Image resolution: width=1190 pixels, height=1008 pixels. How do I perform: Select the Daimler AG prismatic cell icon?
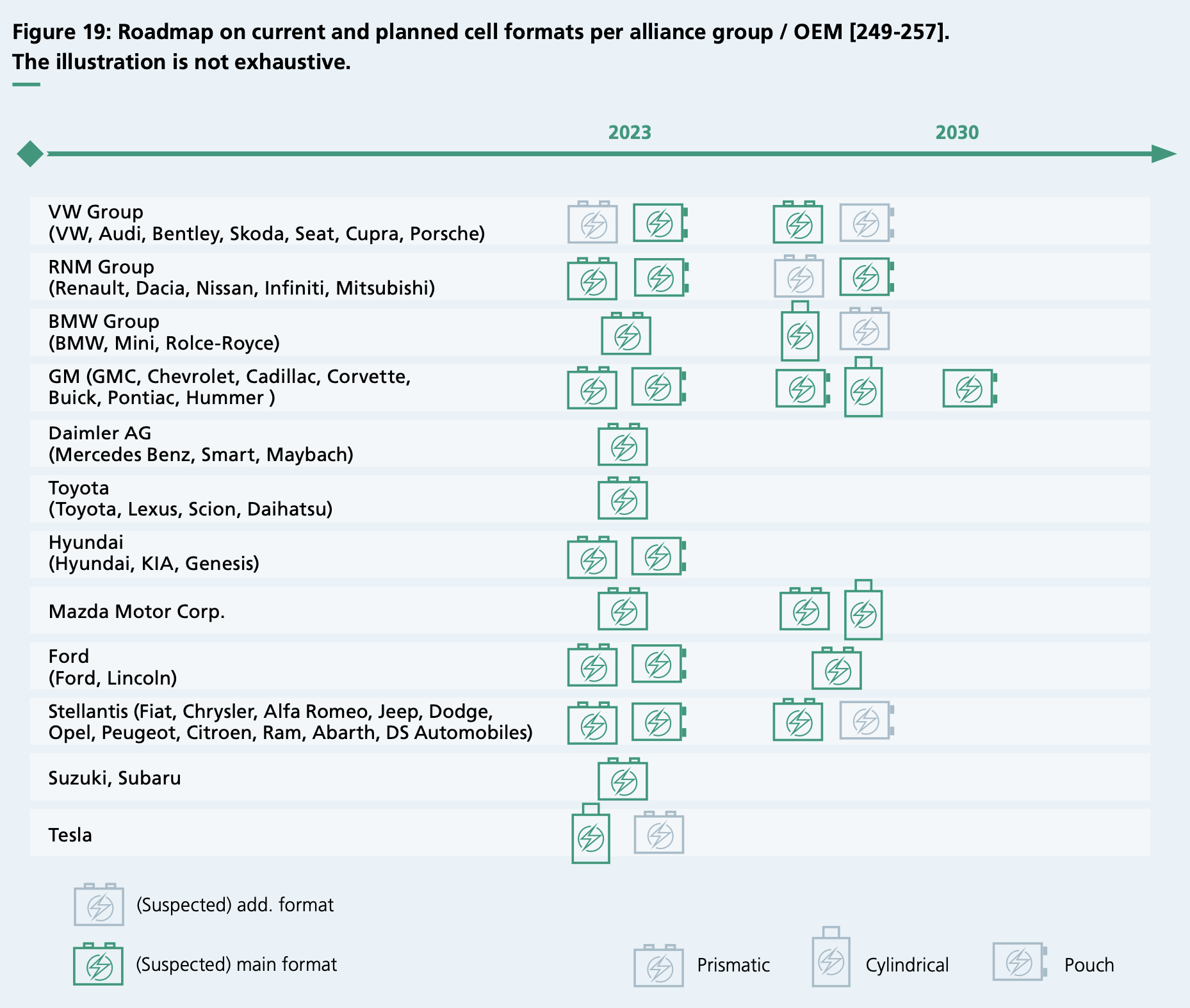[x=623, y=446]
